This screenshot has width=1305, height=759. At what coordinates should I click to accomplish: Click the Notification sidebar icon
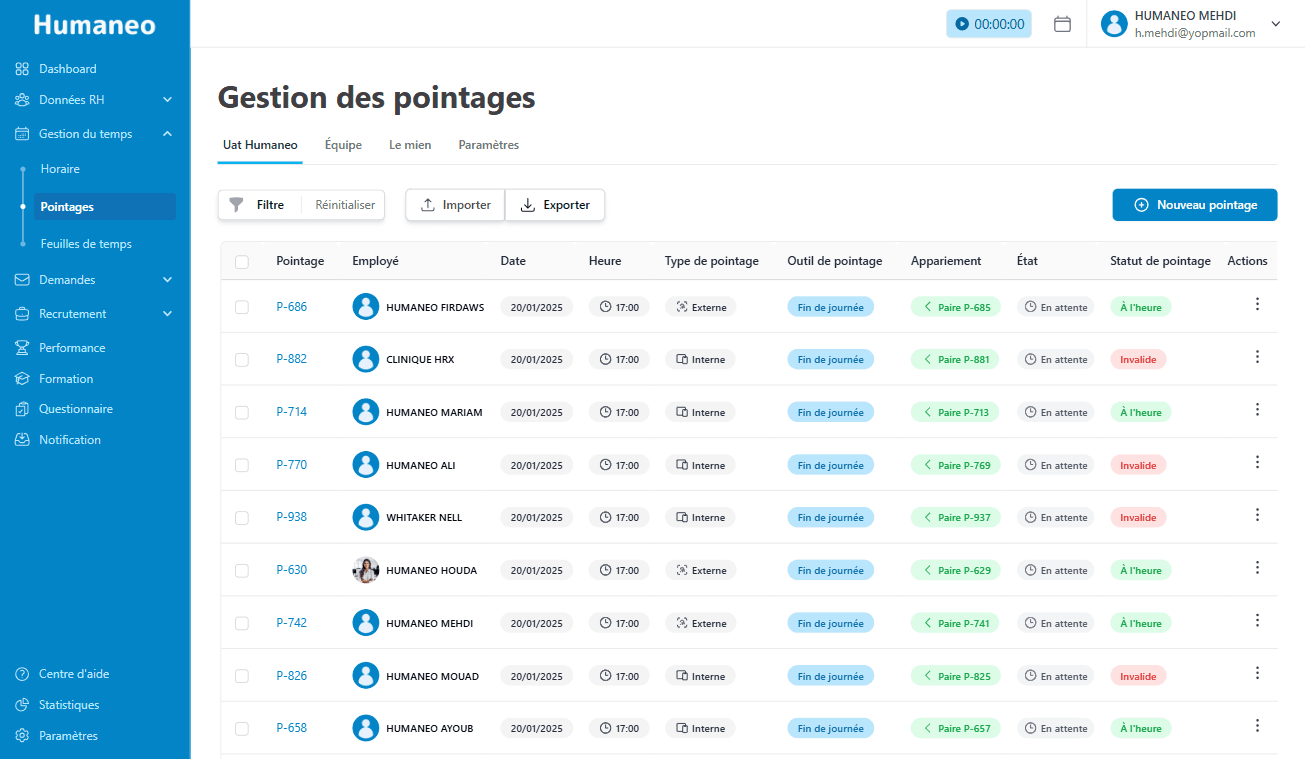point(21,439)
